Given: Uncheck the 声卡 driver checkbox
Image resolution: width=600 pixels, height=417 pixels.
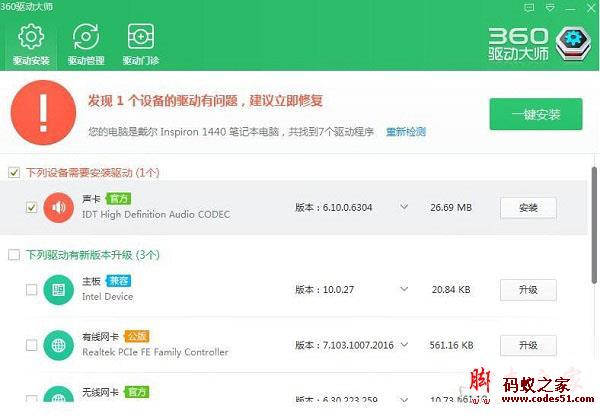Looking at the screenshot, I should pos(31,208).
